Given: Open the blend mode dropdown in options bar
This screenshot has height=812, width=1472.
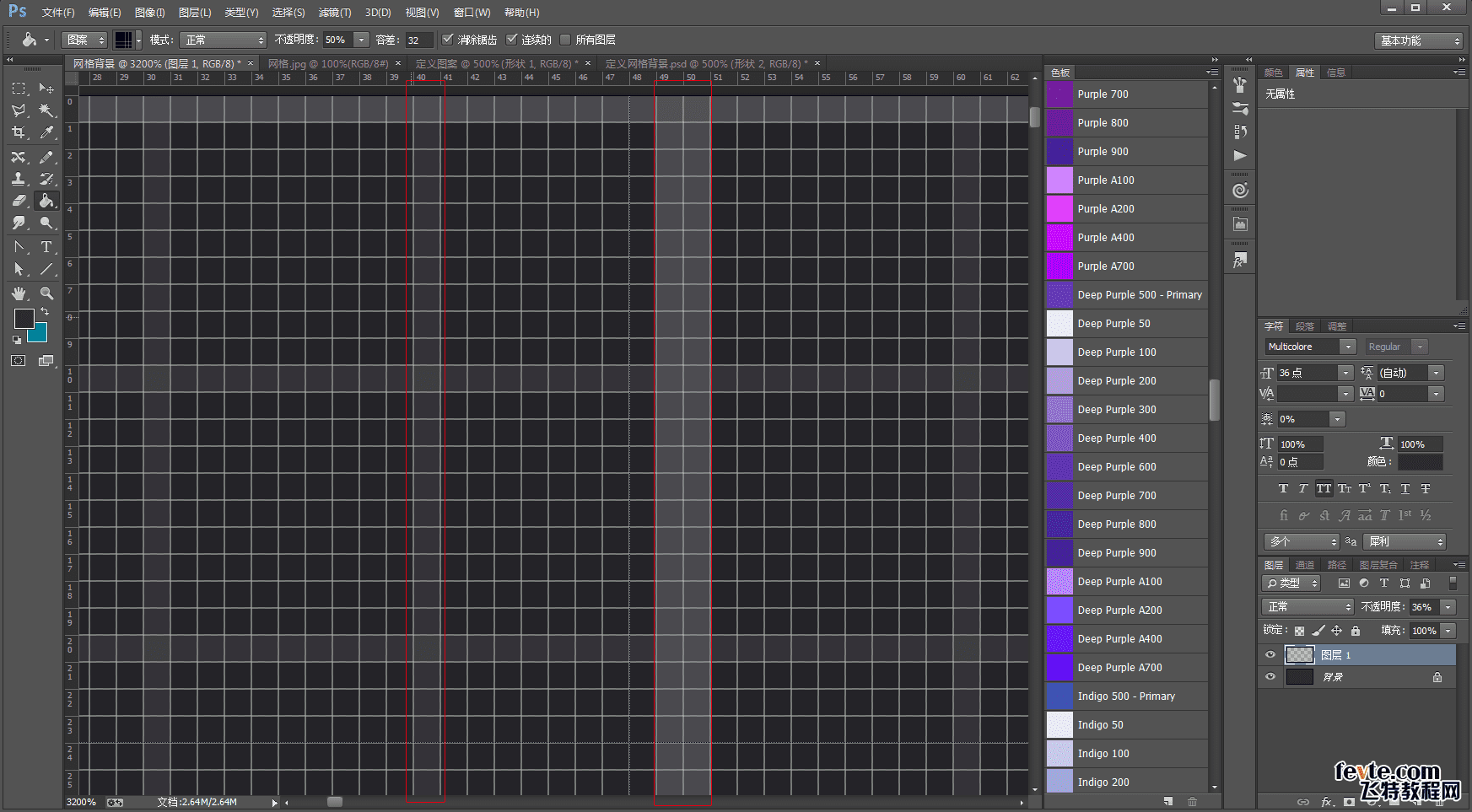Looking at the screenshot, I should [x=224, y=40].
